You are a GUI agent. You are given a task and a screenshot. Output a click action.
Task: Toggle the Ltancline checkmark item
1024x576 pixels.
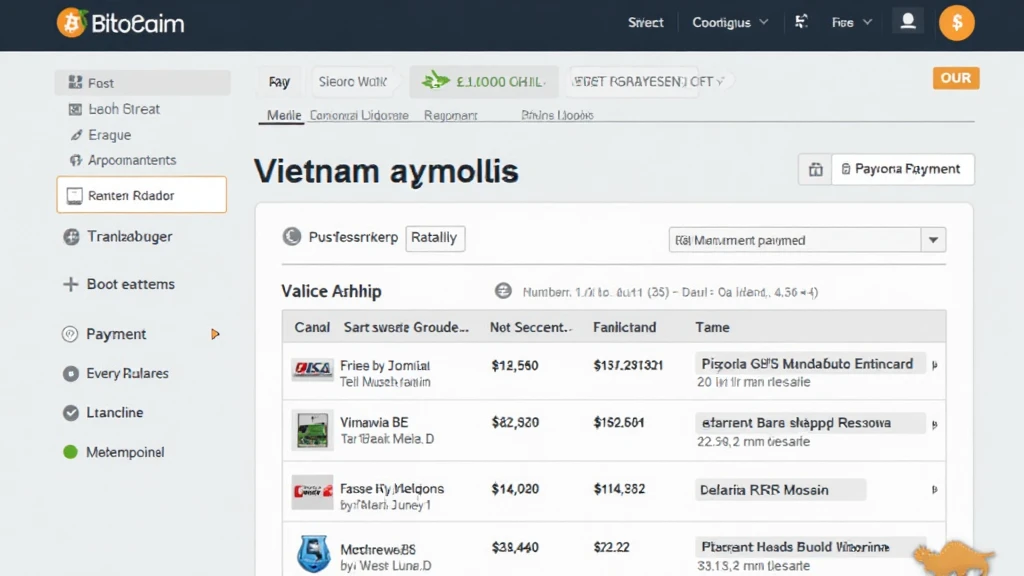(70, 413)
